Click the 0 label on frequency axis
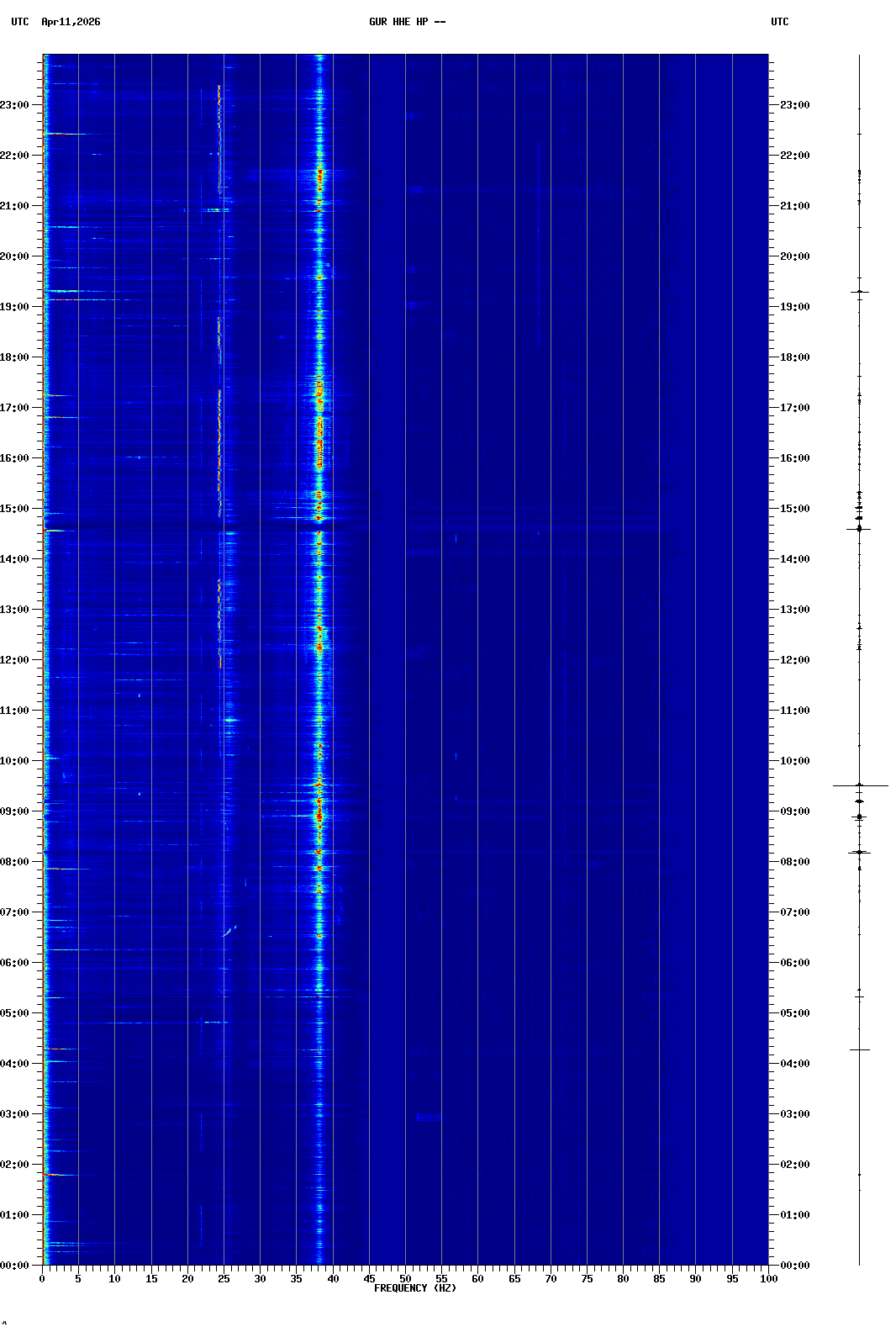Viewport: 896px width, 1332px height. [x=42, y=1279]
